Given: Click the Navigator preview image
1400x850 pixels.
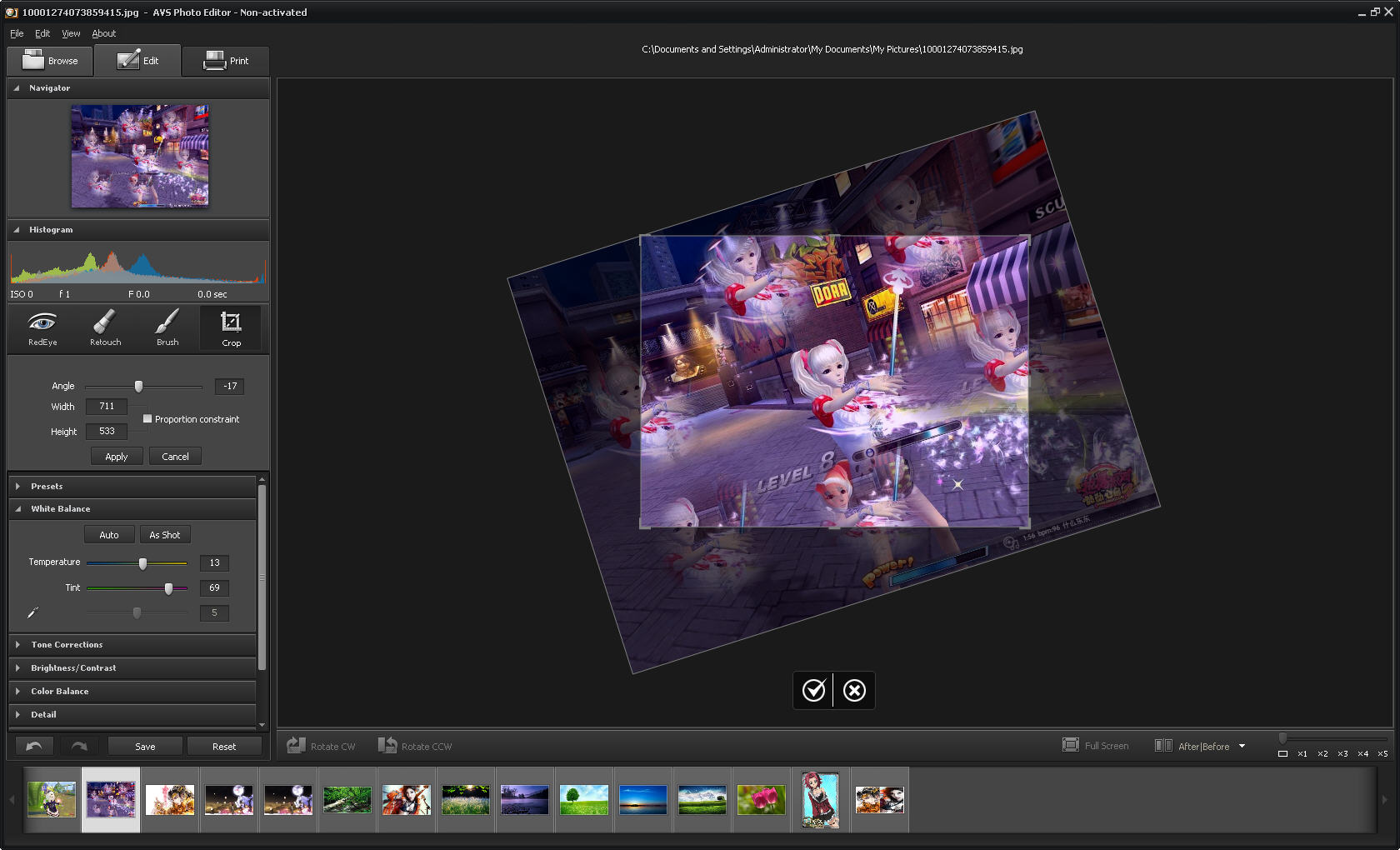Looking at the screenshot, I should (140, 156).
